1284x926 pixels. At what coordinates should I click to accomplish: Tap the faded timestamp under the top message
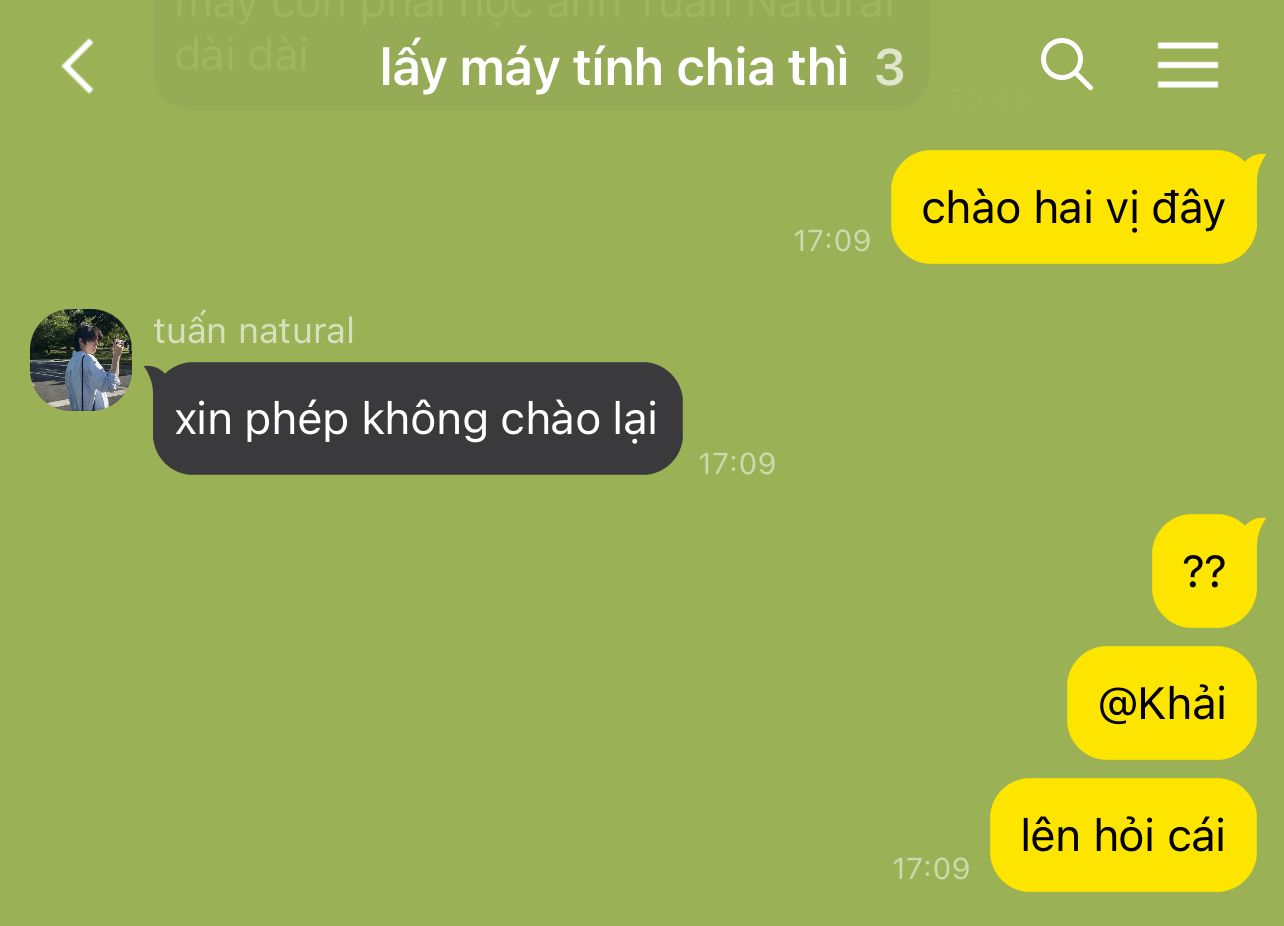click(x=988, y=100)
